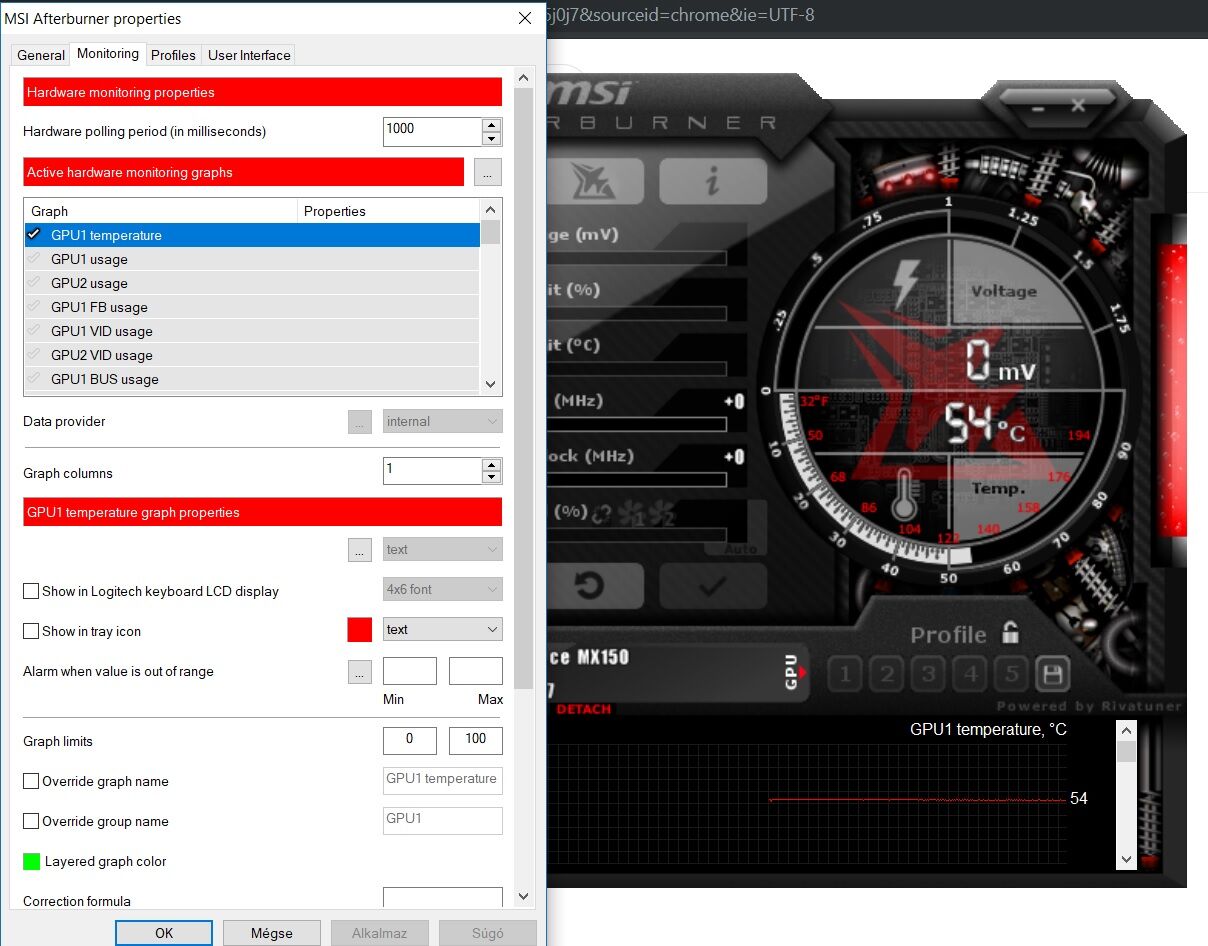1208x946 pixels.
Task: Click the GPU selector arrow label
Action: point(793,672)
